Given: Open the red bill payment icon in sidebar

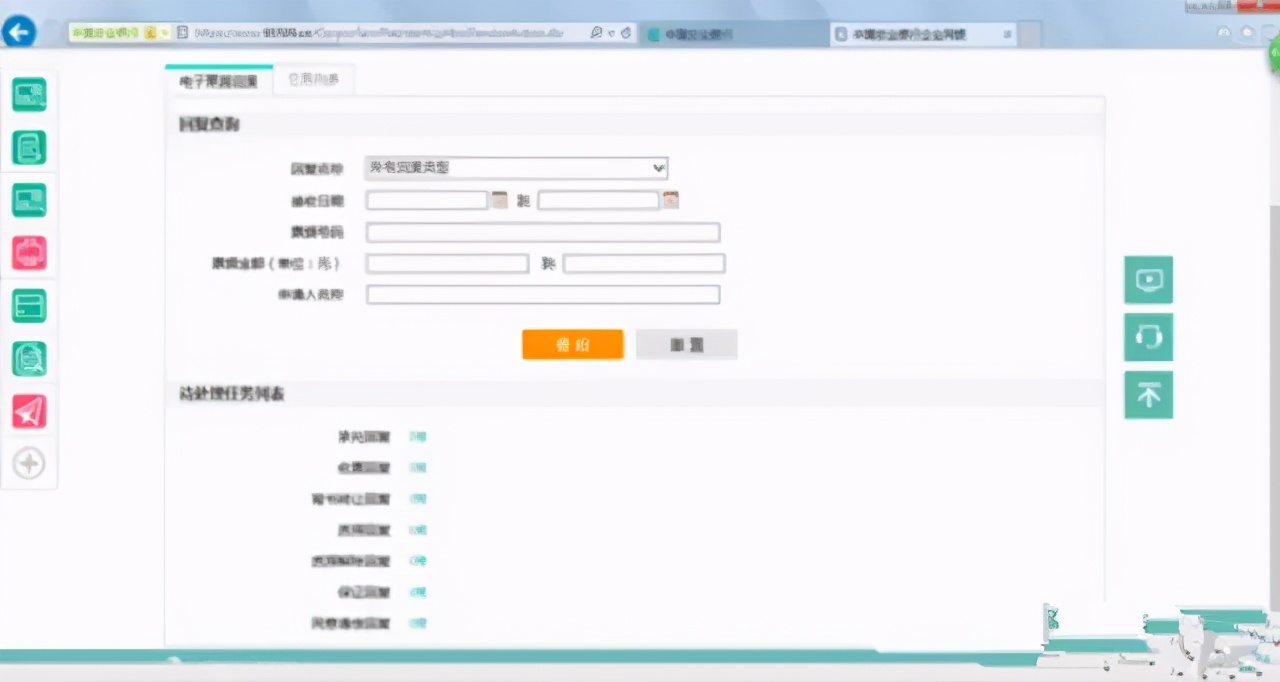Looking at the screenshot, I should tap(29, 253).
